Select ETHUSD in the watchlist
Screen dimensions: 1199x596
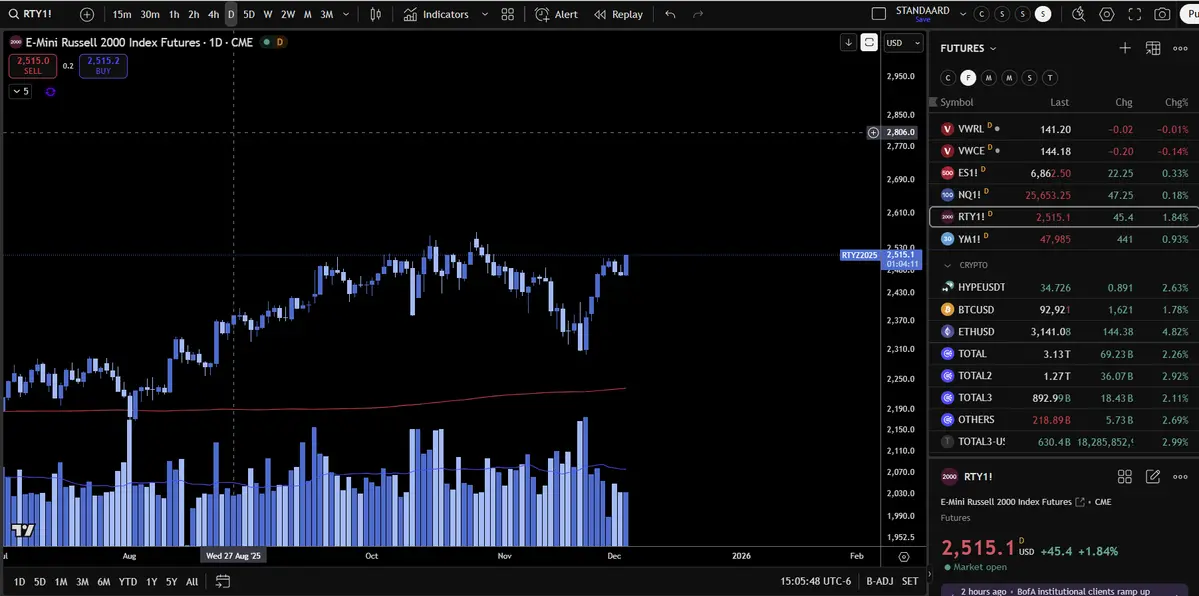[1064, 332]
